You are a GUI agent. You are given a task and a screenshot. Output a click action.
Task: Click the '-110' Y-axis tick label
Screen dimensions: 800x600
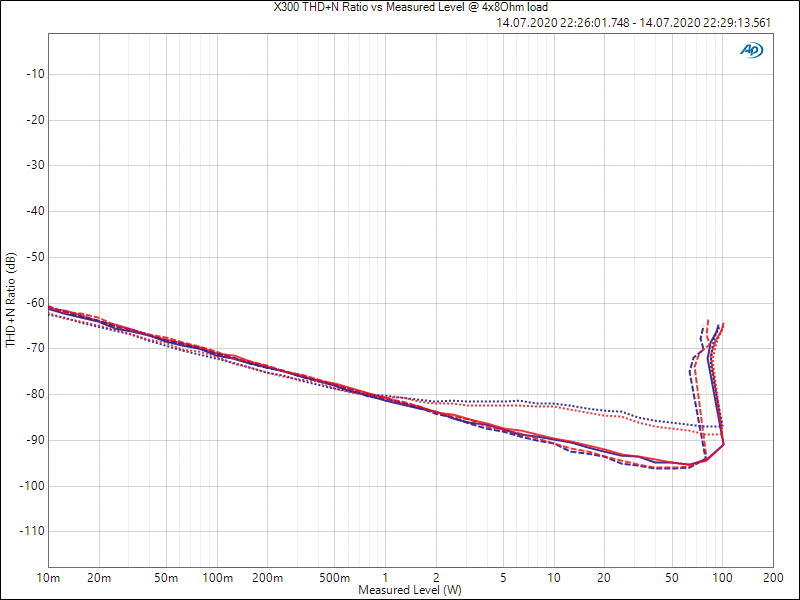(33, 532)
